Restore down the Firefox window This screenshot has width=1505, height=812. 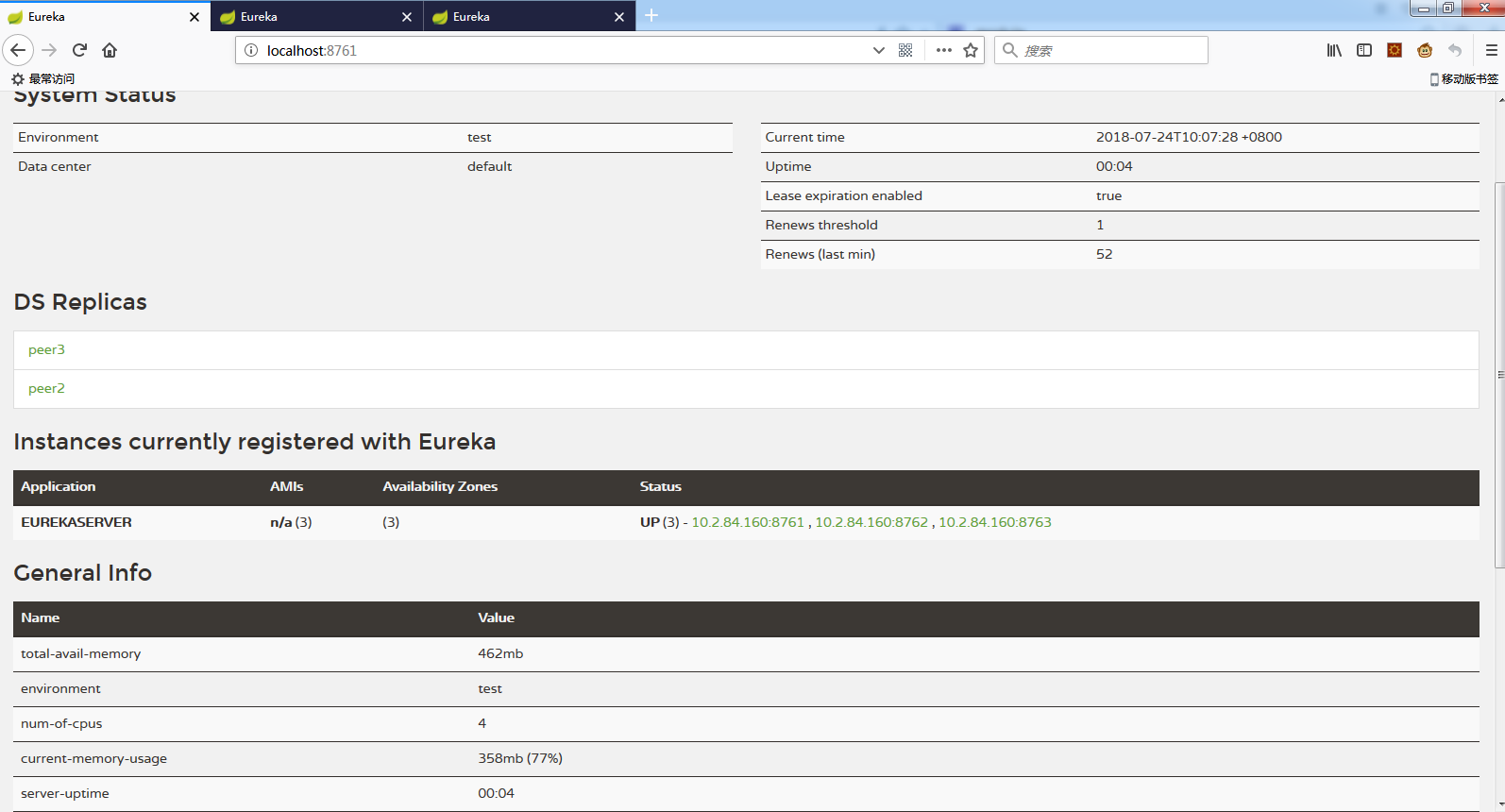click(x=1448, y=8)
